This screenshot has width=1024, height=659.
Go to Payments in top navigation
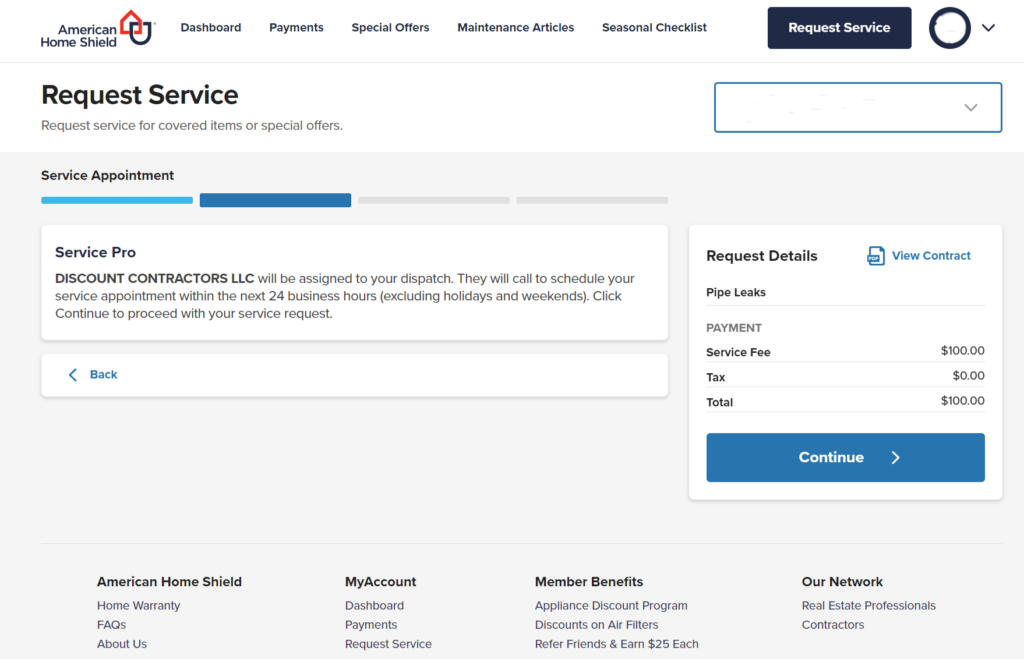click(296, 28)
